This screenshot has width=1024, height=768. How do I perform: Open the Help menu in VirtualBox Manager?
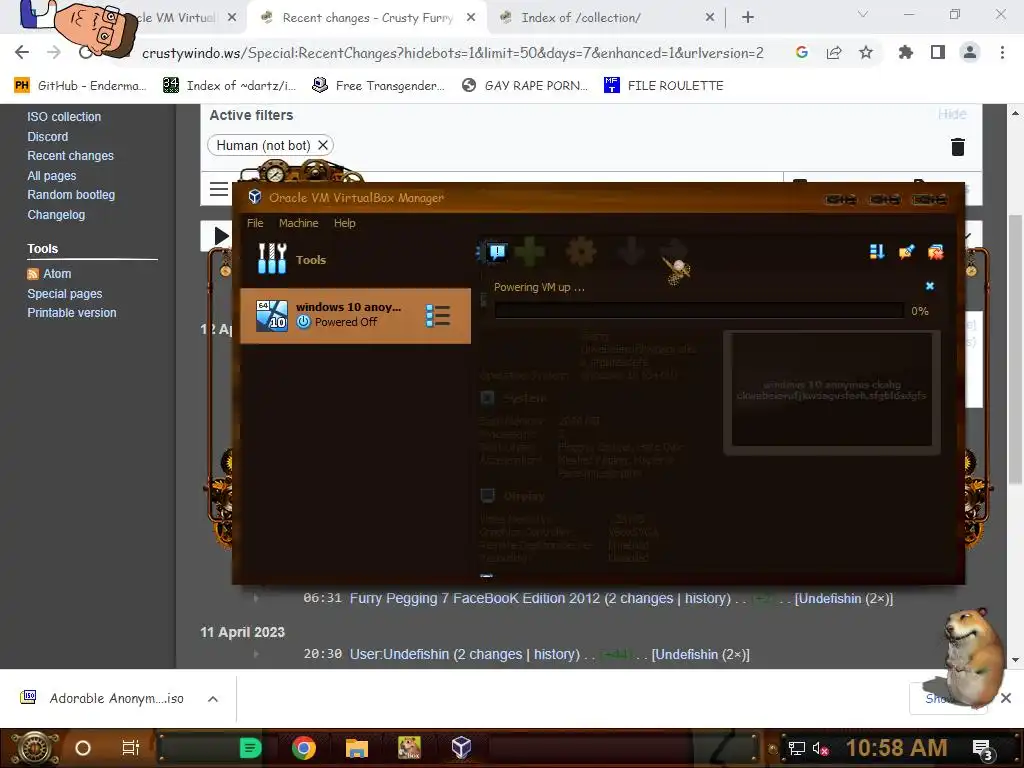(345, 223)
